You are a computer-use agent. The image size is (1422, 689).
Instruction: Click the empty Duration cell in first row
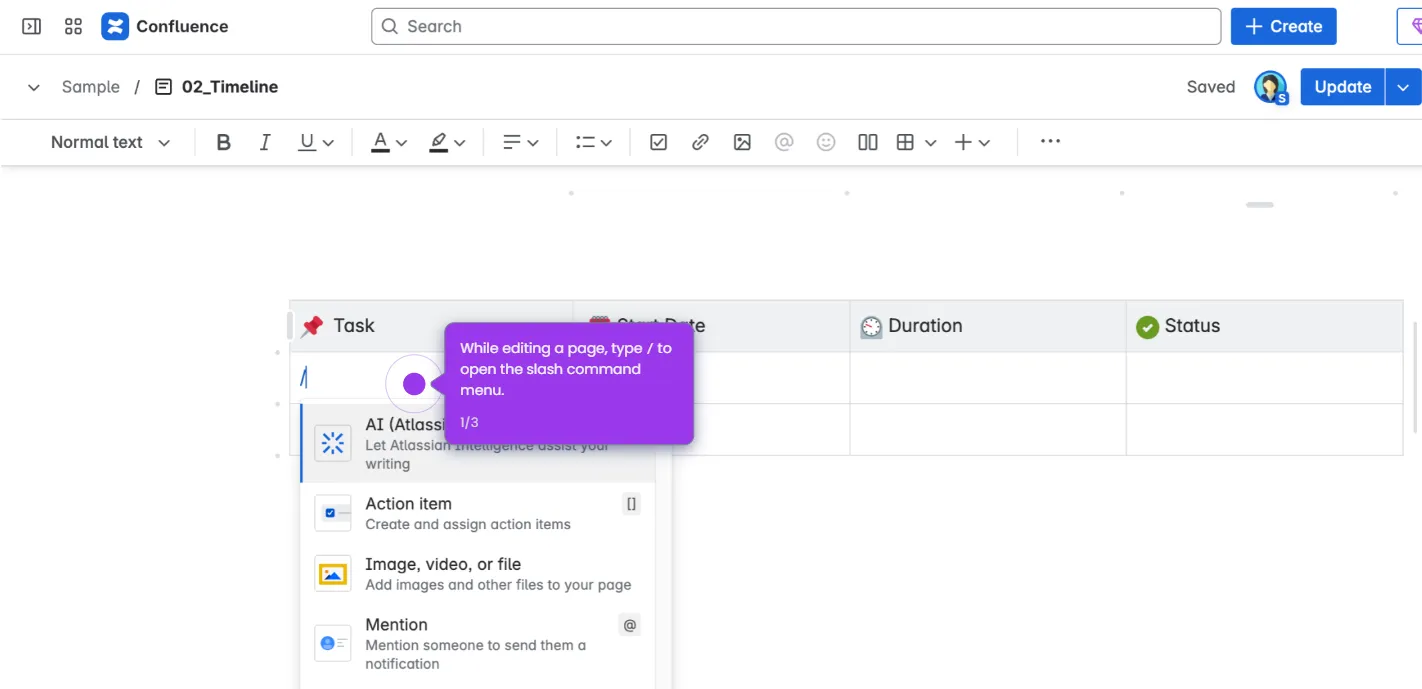(x=988, y=378)
